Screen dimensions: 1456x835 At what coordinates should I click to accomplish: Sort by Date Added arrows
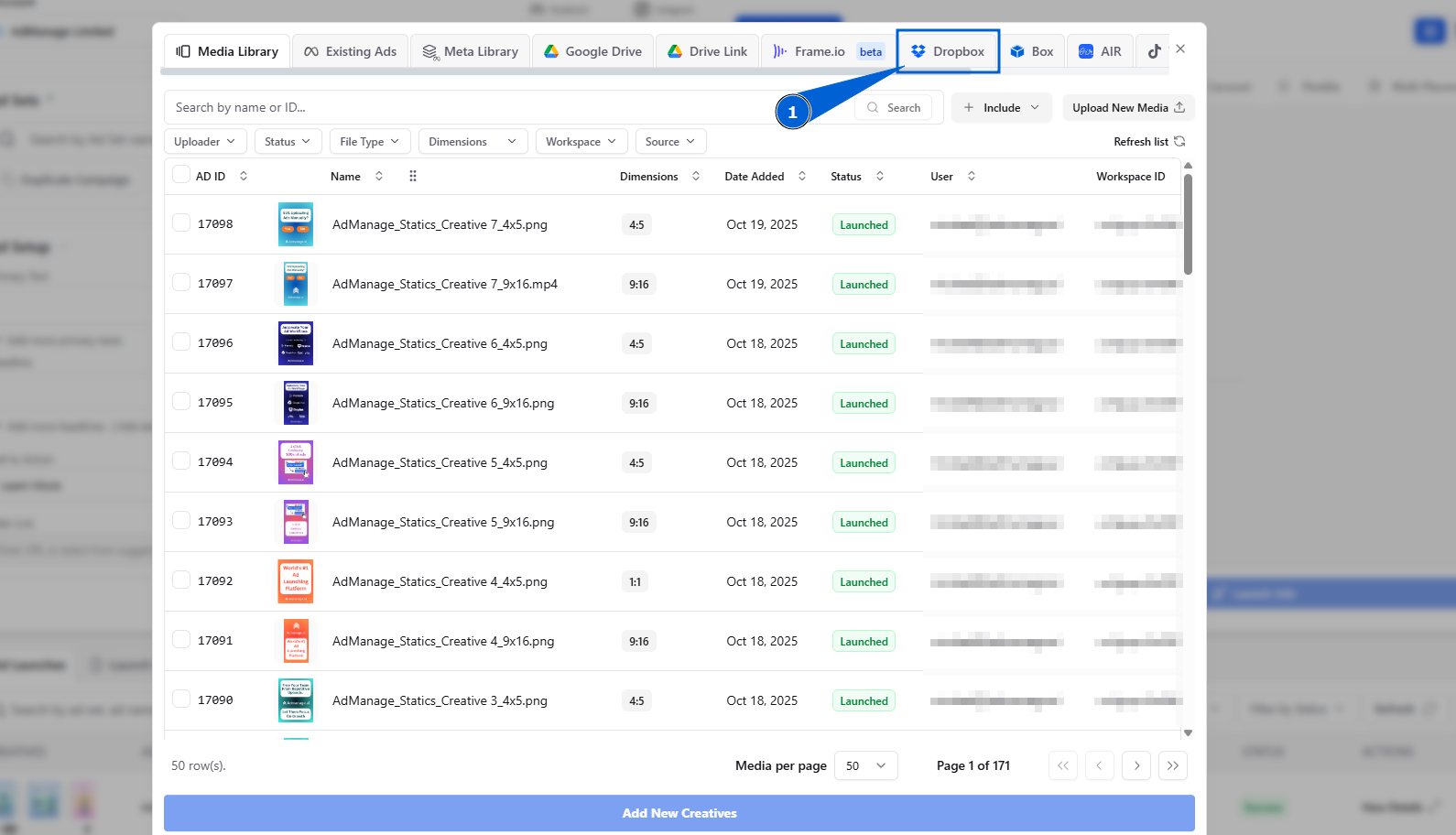(x=802, y=176)
